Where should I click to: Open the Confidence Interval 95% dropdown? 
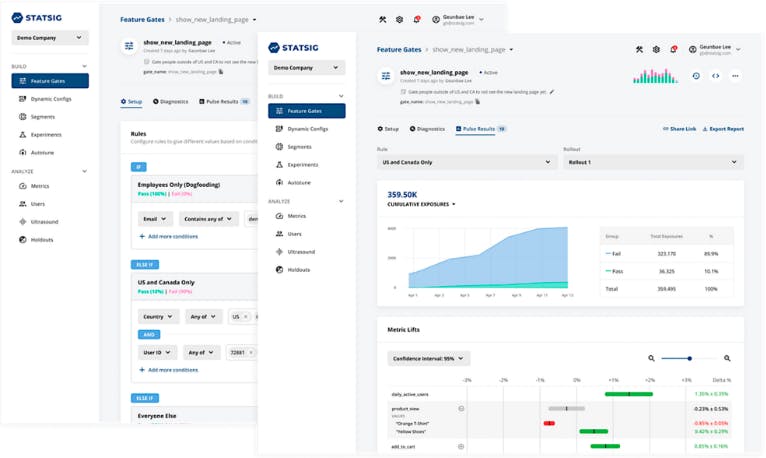[x=429, y=358]
